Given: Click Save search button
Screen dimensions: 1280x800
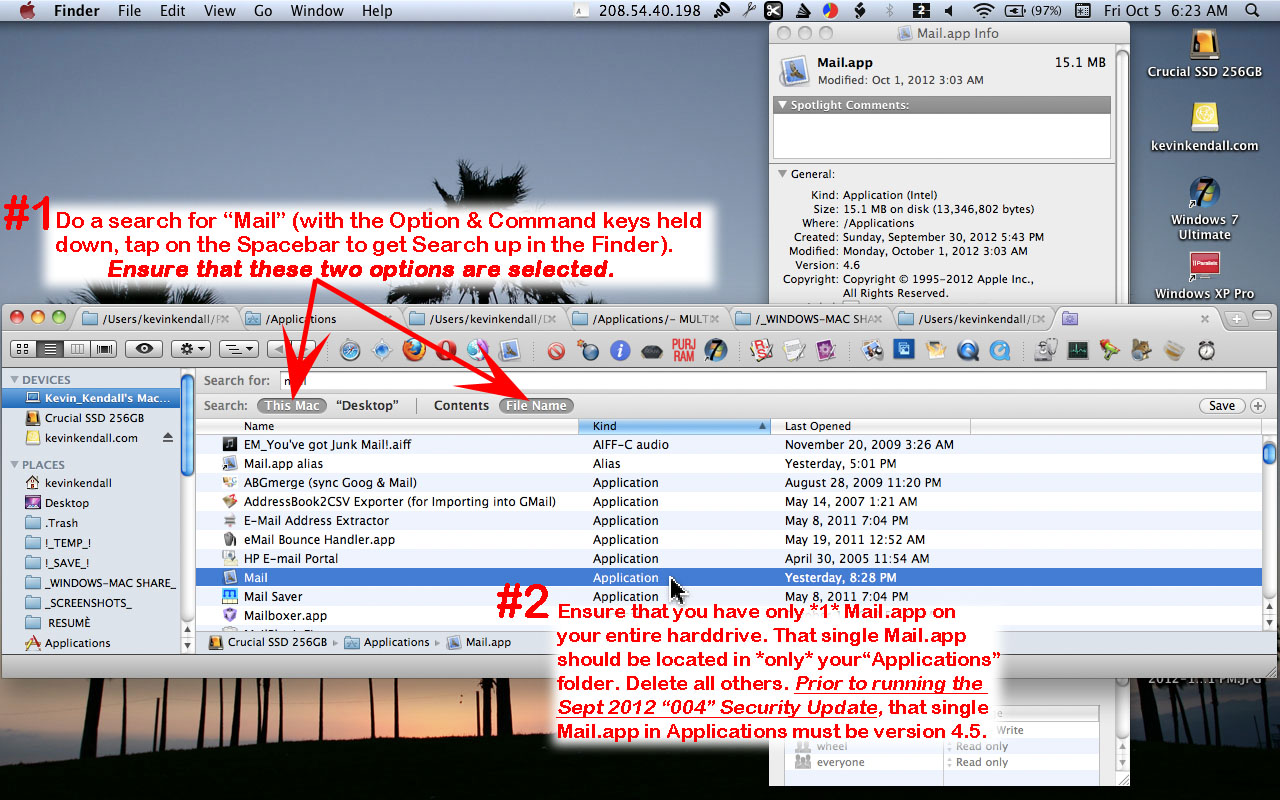Looking at the screenshot, I should [1221, 406].
